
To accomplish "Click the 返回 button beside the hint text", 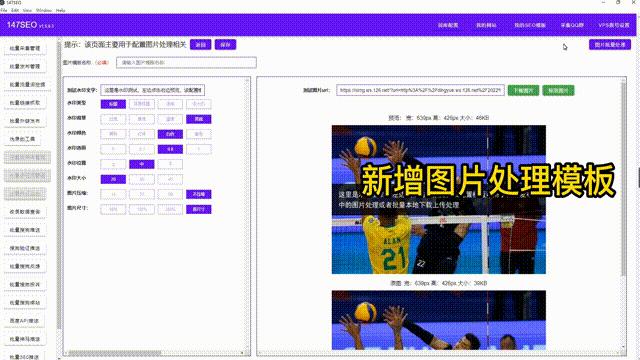I will (x=200, y=44).
